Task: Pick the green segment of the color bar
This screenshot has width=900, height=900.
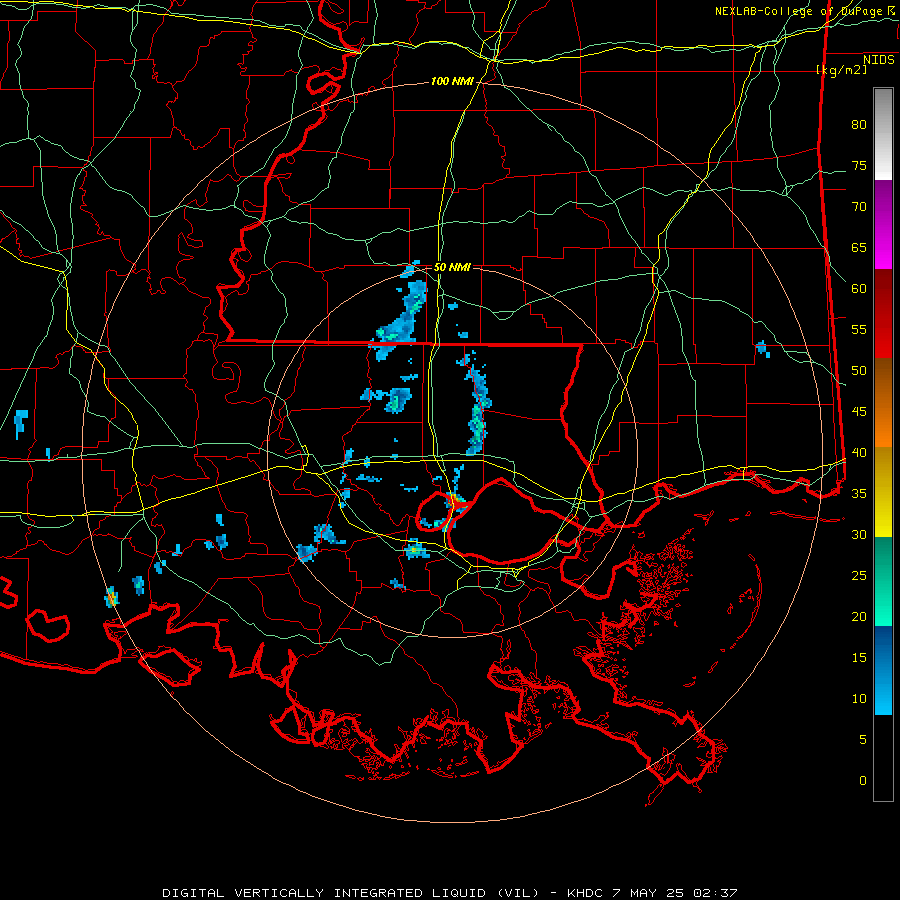Action: tap(883, 581)
